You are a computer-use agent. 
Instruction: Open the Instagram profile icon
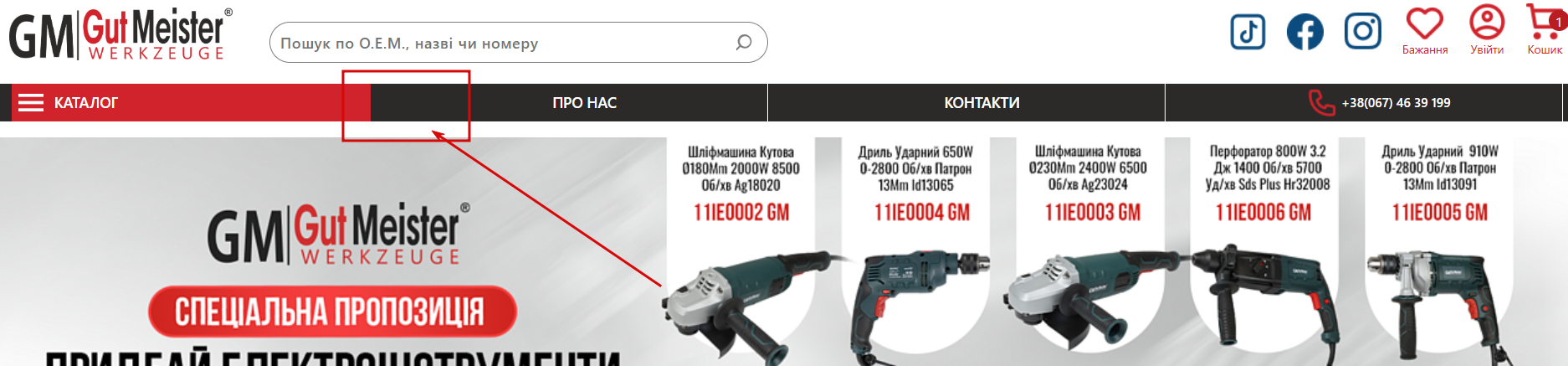(1362, 32)
